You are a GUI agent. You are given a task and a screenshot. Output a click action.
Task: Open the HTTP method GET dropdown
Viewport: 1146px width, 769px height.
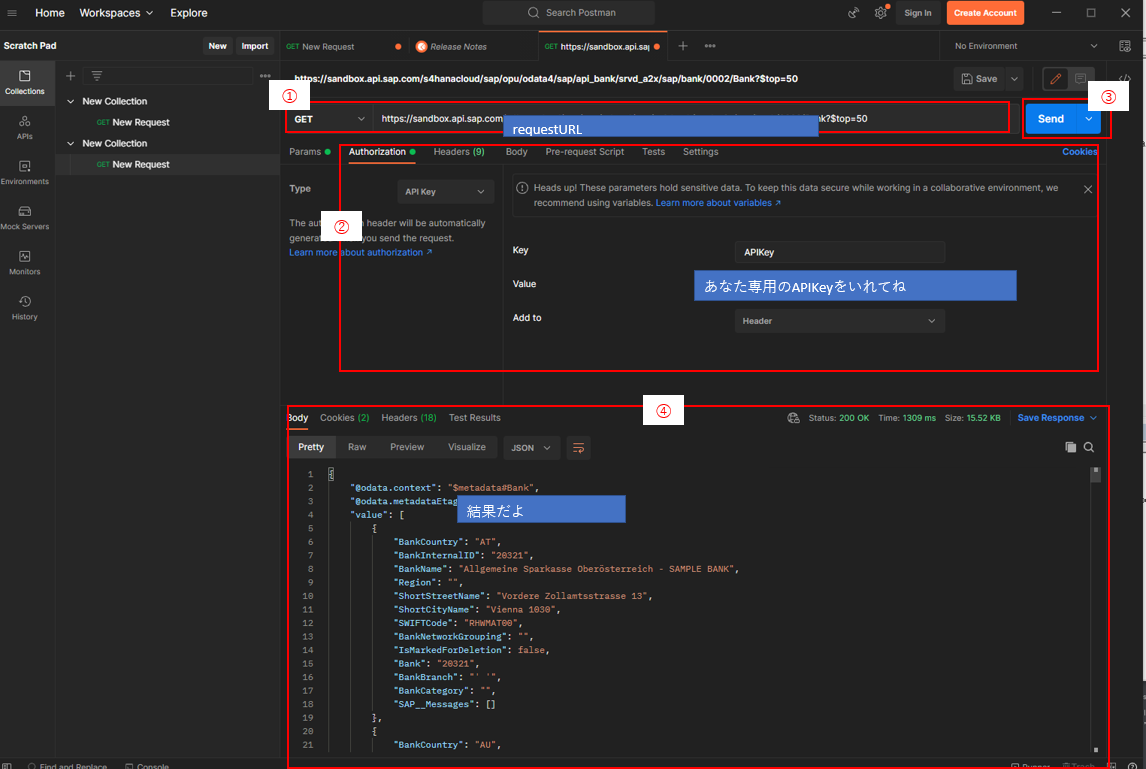(329, 119)
